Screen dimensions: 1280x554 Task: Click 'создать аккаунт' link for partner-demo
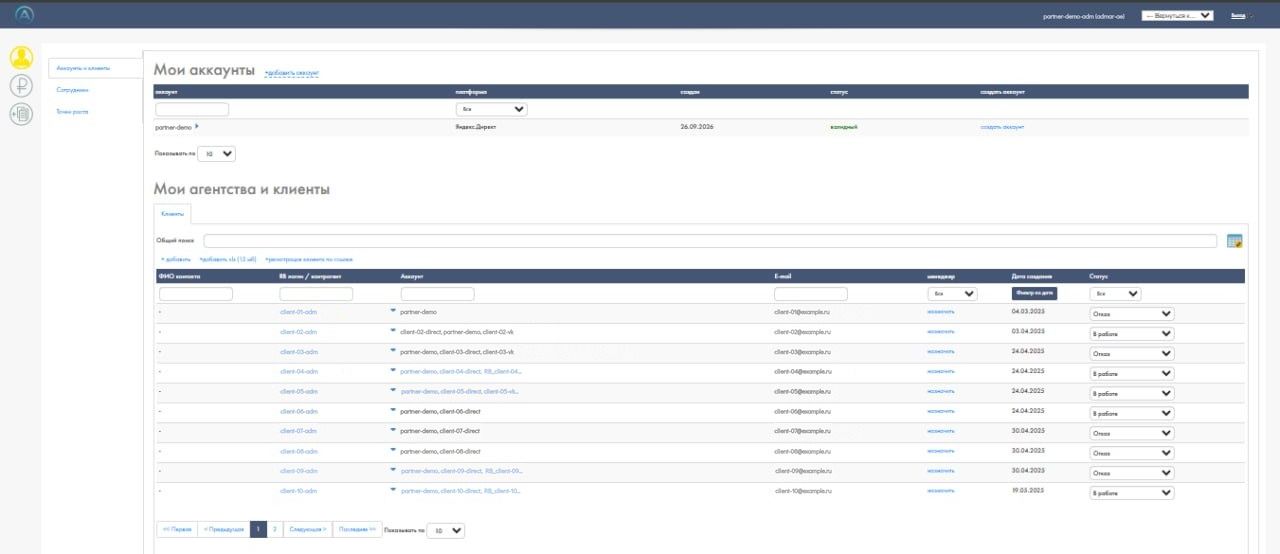click(1002, 127)
